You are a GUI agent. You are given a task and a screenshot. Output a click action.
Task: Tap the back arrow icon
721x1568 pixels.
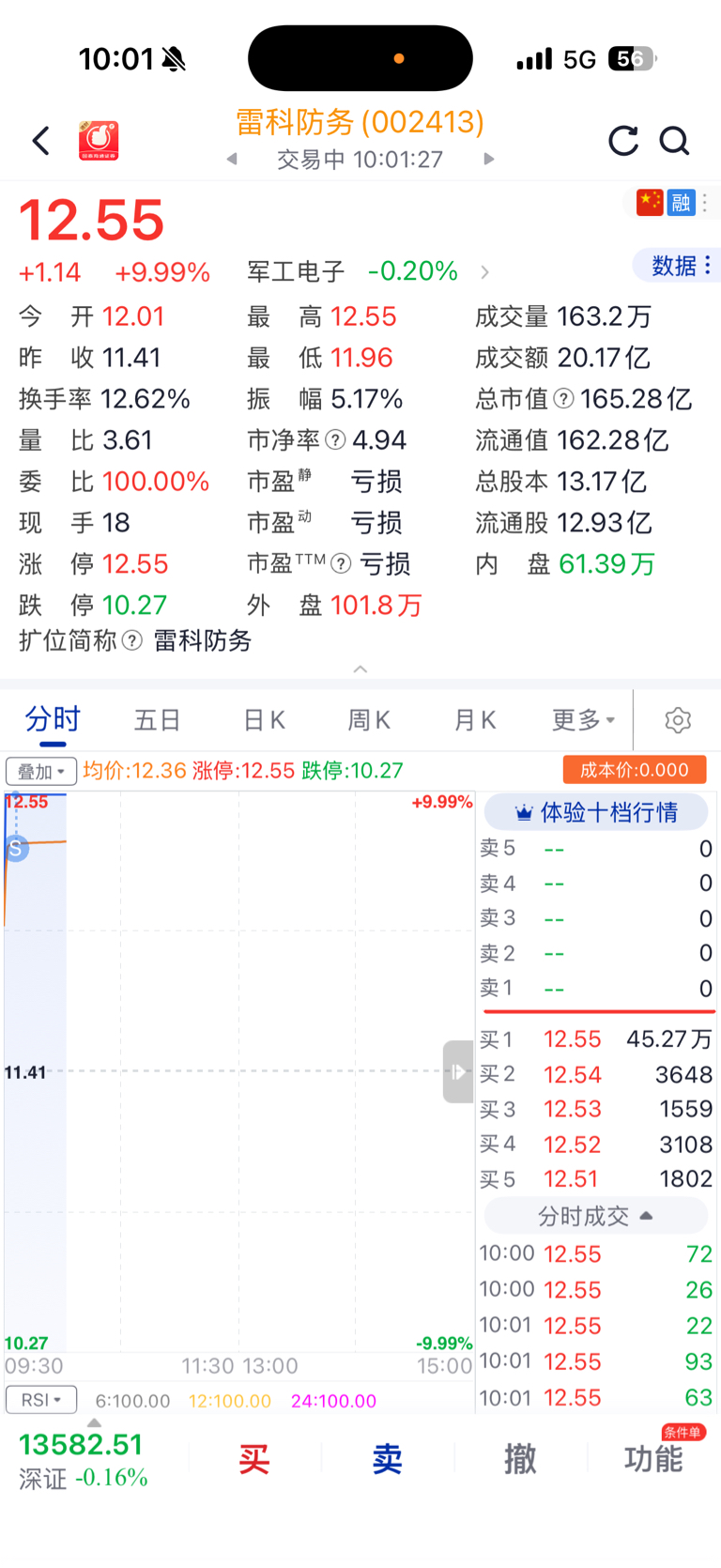40,141
